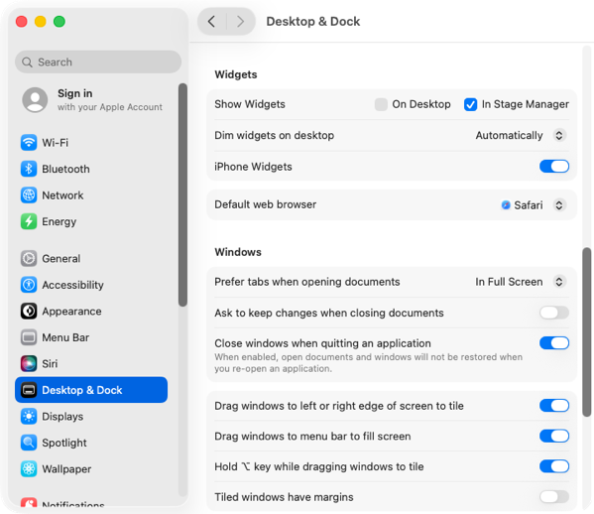Turn off iPhone Widgets toggle
The image size is (594, 514).
554,166
